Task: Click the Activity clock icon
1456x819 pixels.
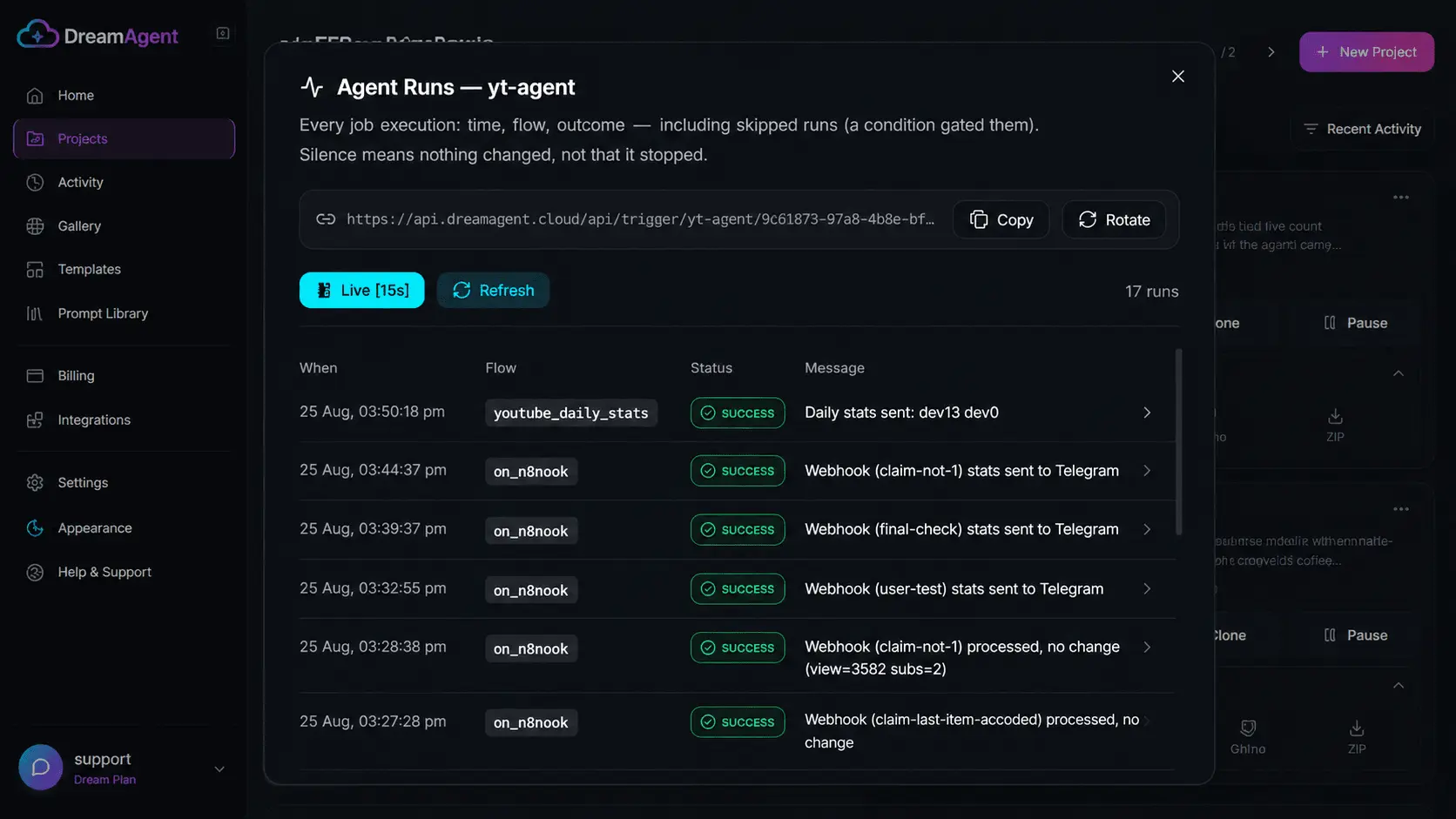Action: (35, 182)
